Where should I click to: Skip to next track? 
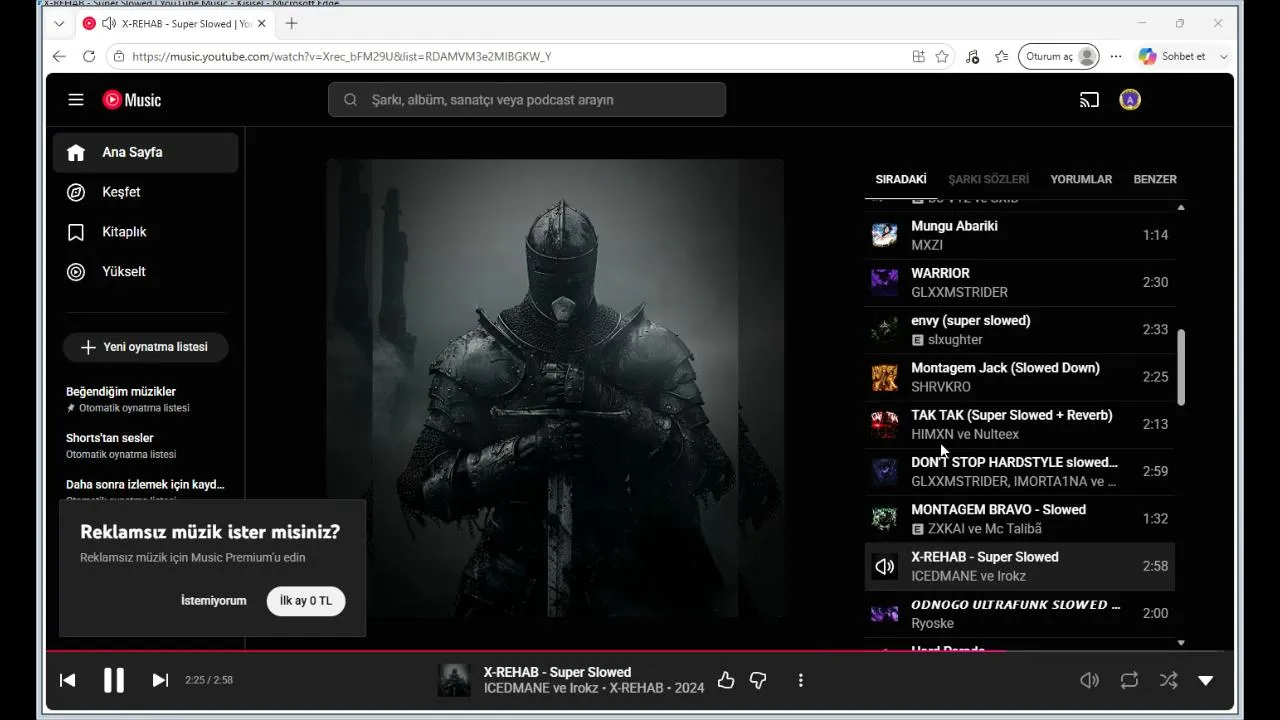(x=160, y=680)
